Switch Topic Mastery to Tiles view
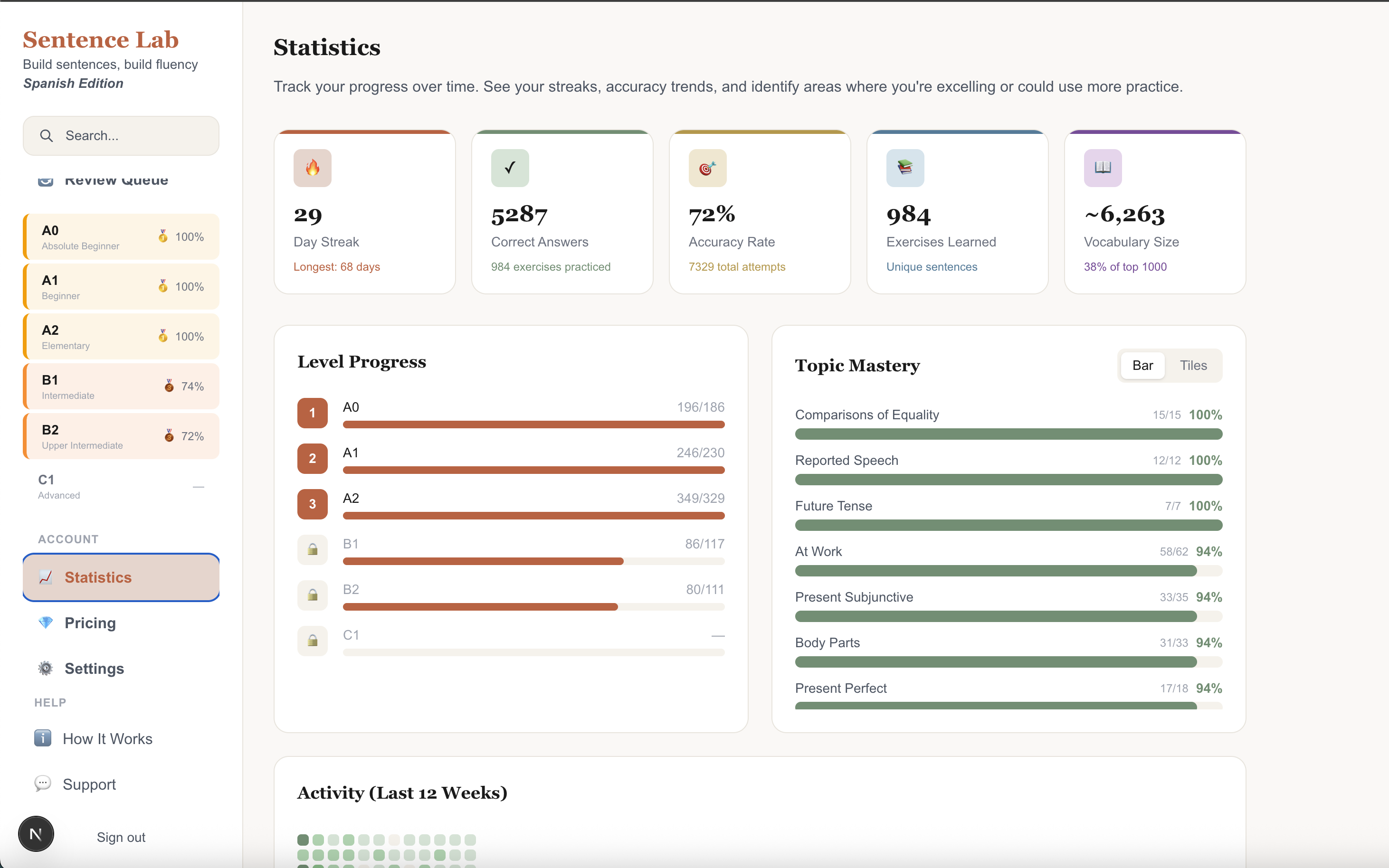 point(1193,365)
